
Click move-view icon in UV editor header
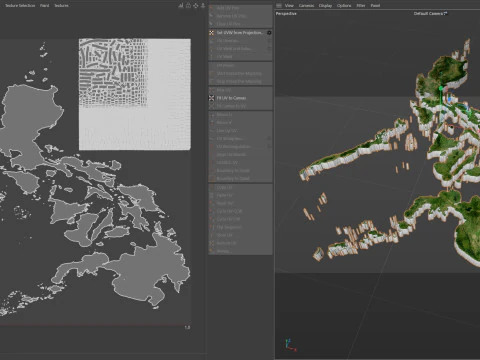tap(196, 5)
